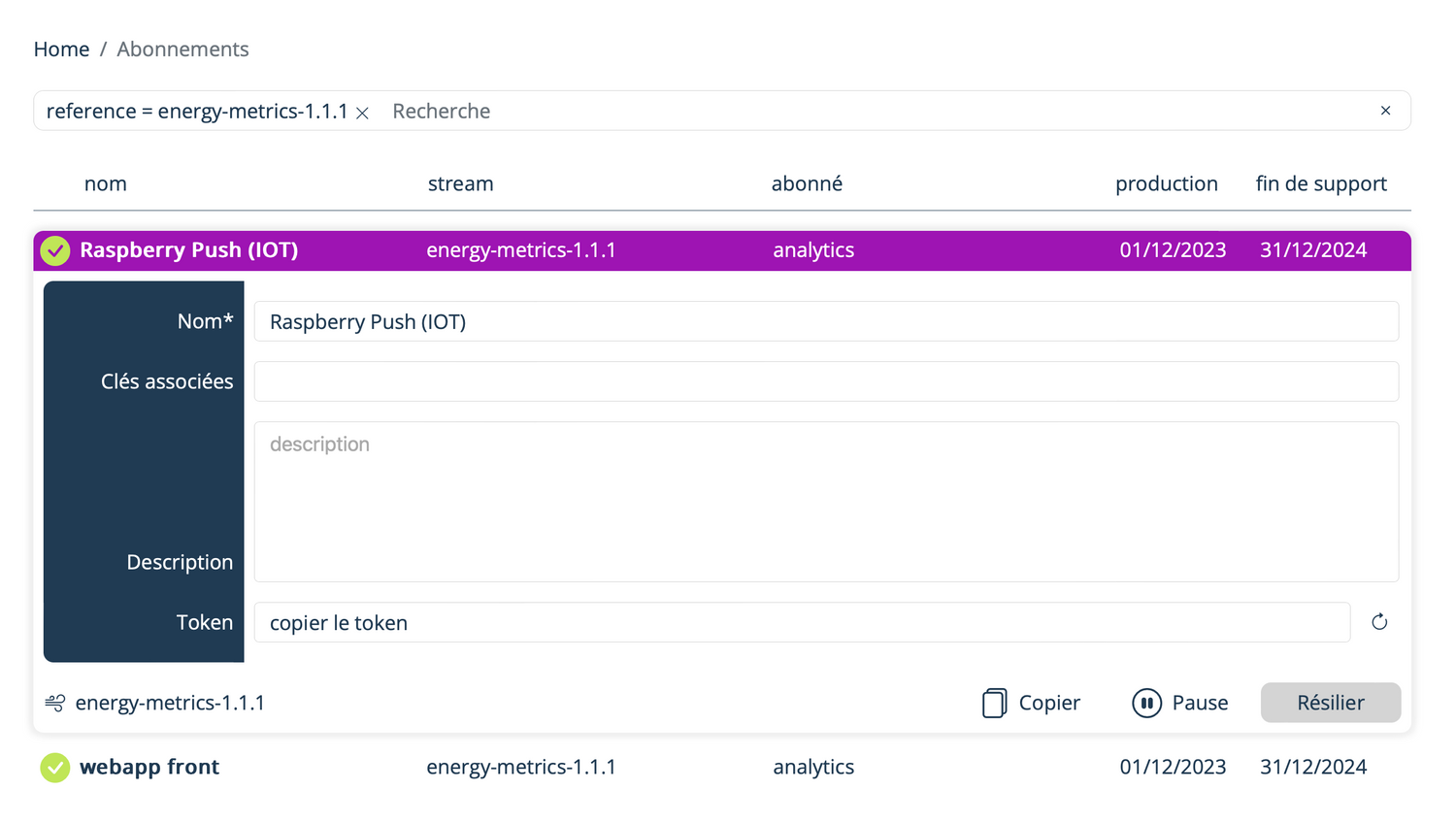Go to Home breadcrumb

point(61,49)
